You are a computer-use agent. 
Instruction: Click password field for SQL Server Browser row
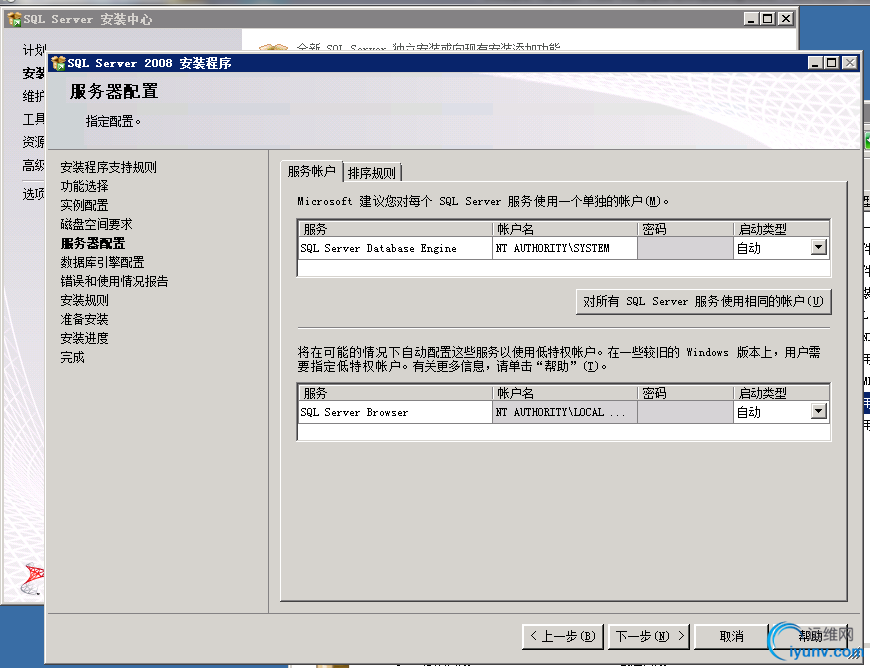(685, 412)
